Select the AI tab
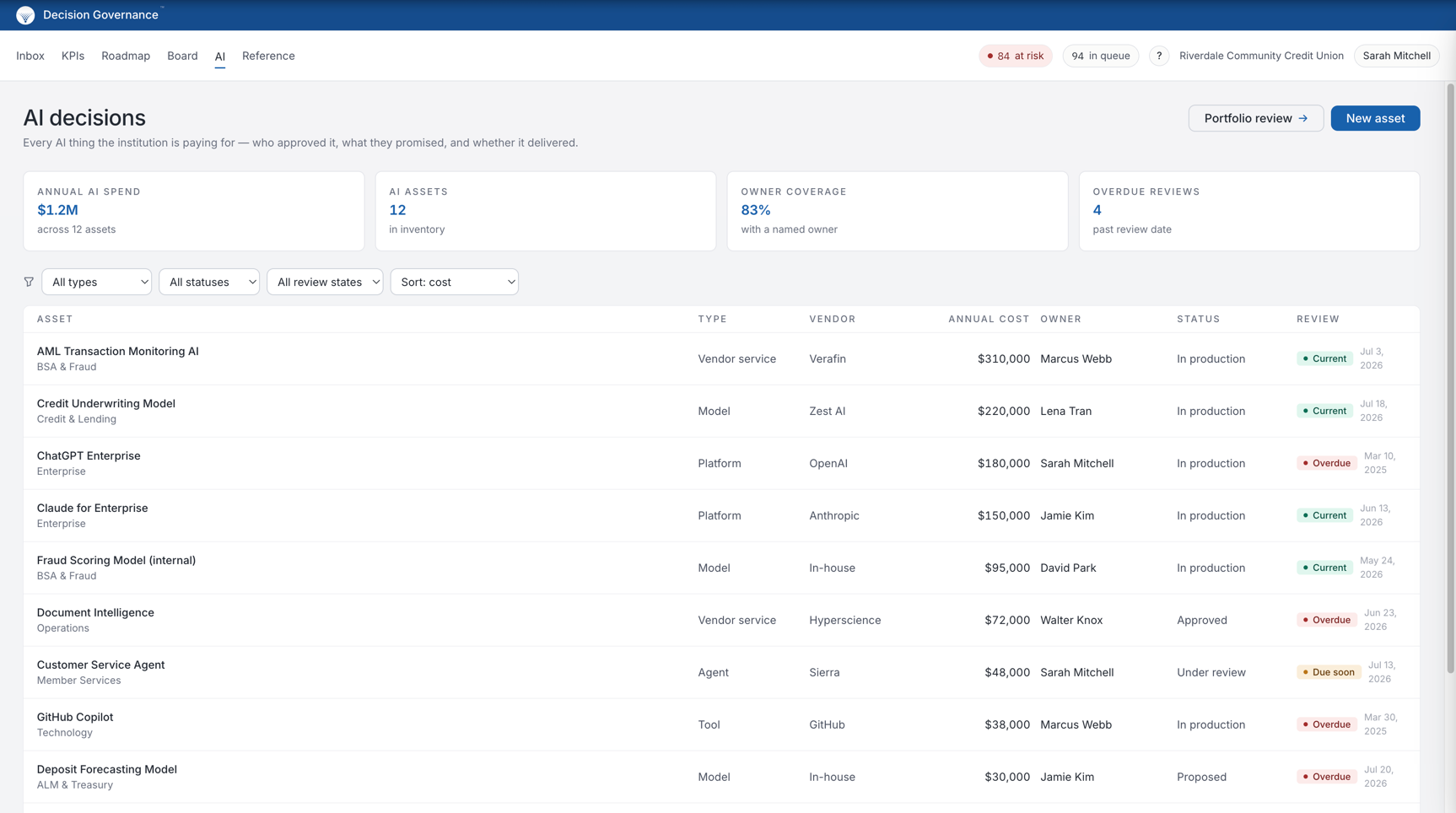The height and width of the screenshot is (813, 1456). pos(220,57)
